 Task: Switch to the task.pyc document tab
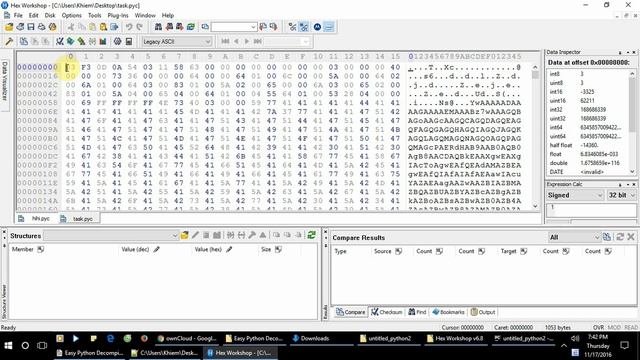coord(78,218)
